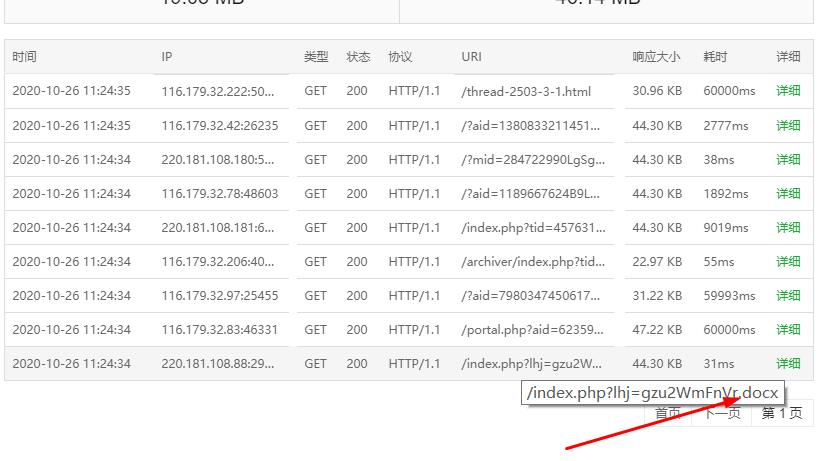Screen dimensions: 819x461
Task: Select IP 116.179.32.78:48603 cell
Action: click(x=219, y=194)
